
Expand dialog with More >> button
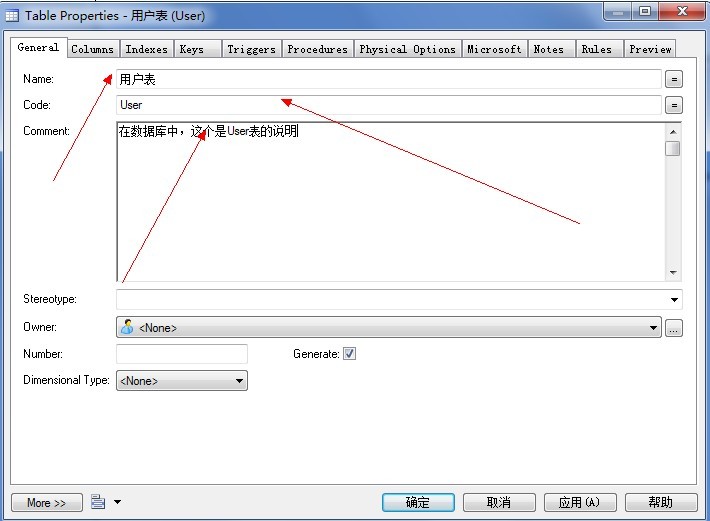47,502
